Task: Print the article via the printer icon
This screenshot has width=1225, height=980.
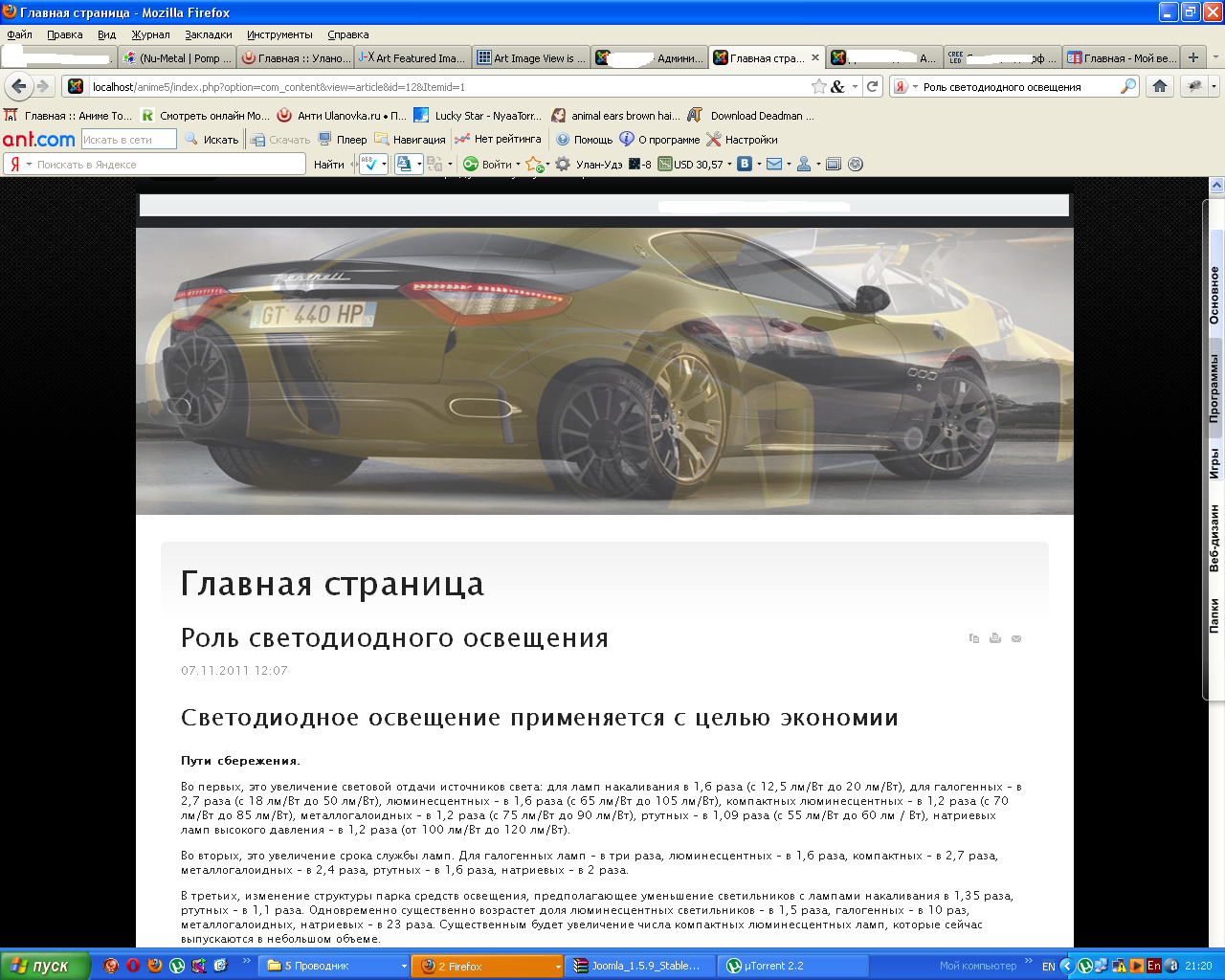Action: (994, 638)
